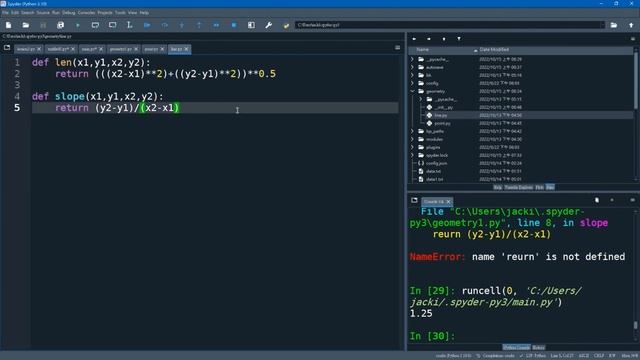
Task: Open the Consoles menu
Action: point(87,13)
